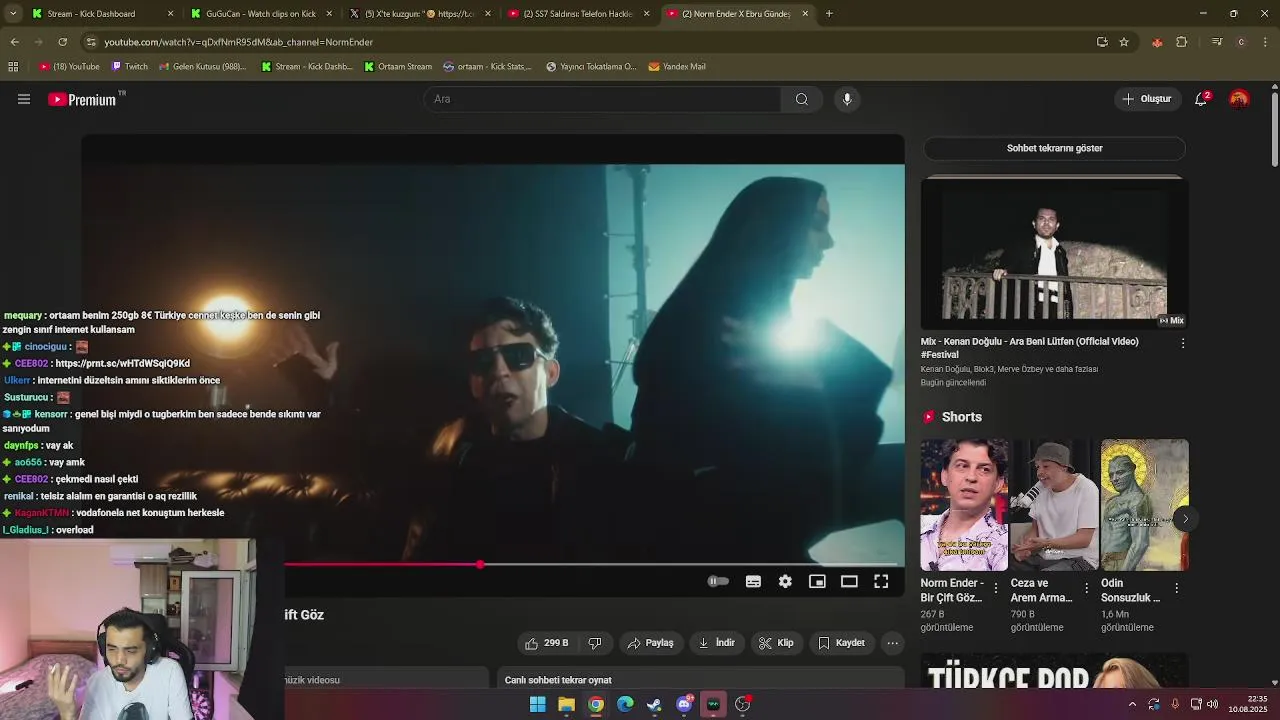The image size is (1280, 720).
Task: Open Norm Ender Bir Çift Göz short
Action: pyautogui.click(x=964, y=505)
